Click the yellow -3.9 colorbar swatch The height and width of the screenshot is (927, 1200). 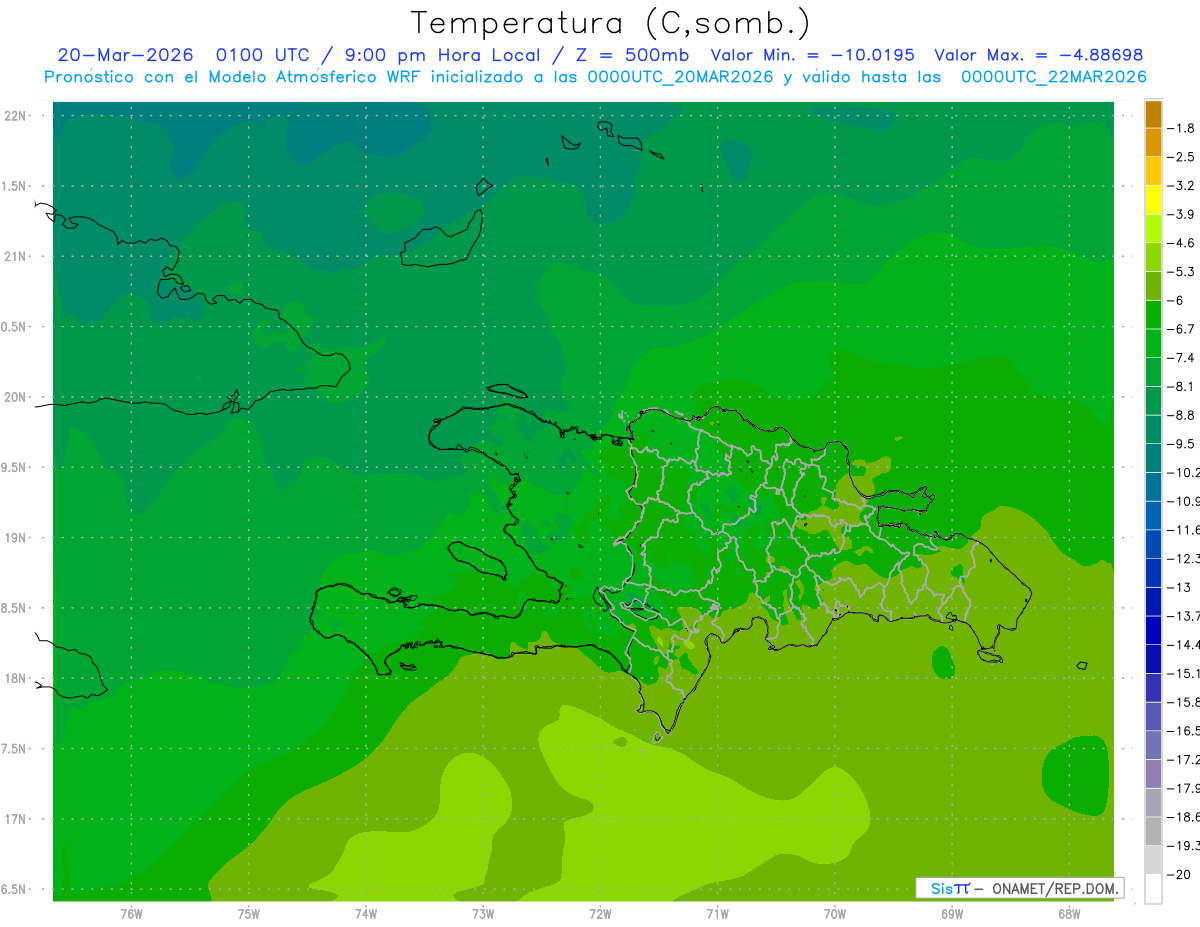[1153, 200]
